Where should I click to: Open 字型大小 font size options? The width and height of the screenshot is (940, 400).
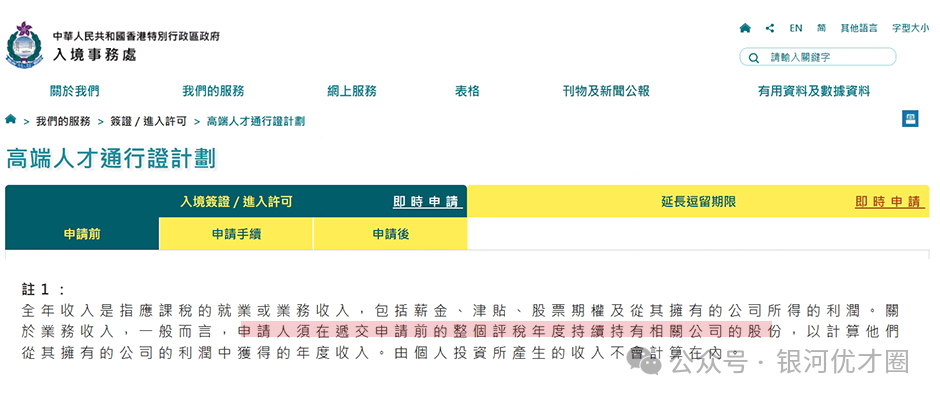[910, 28]
